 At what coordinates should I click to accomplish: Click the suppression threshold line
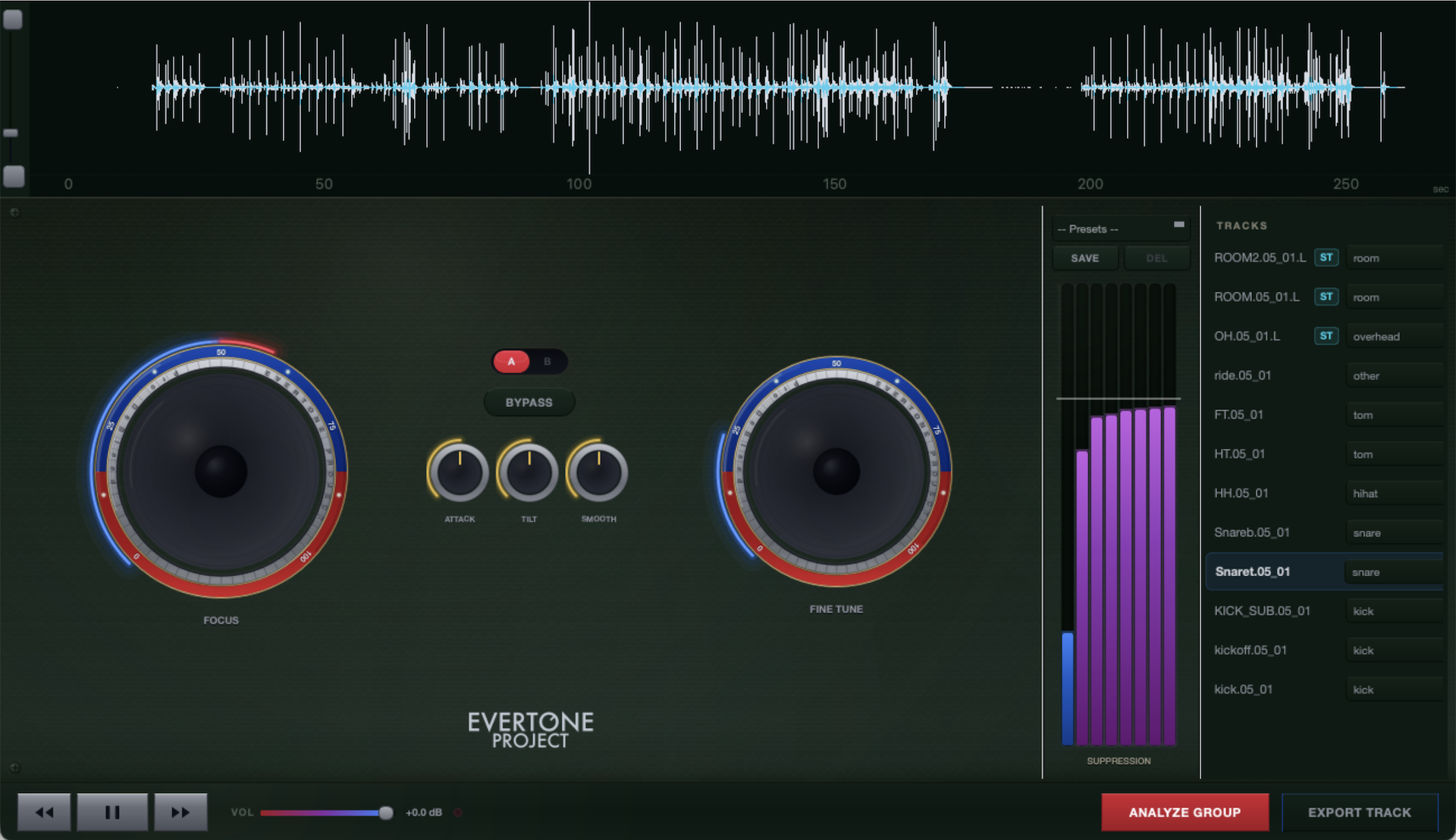coord(1119,398)
